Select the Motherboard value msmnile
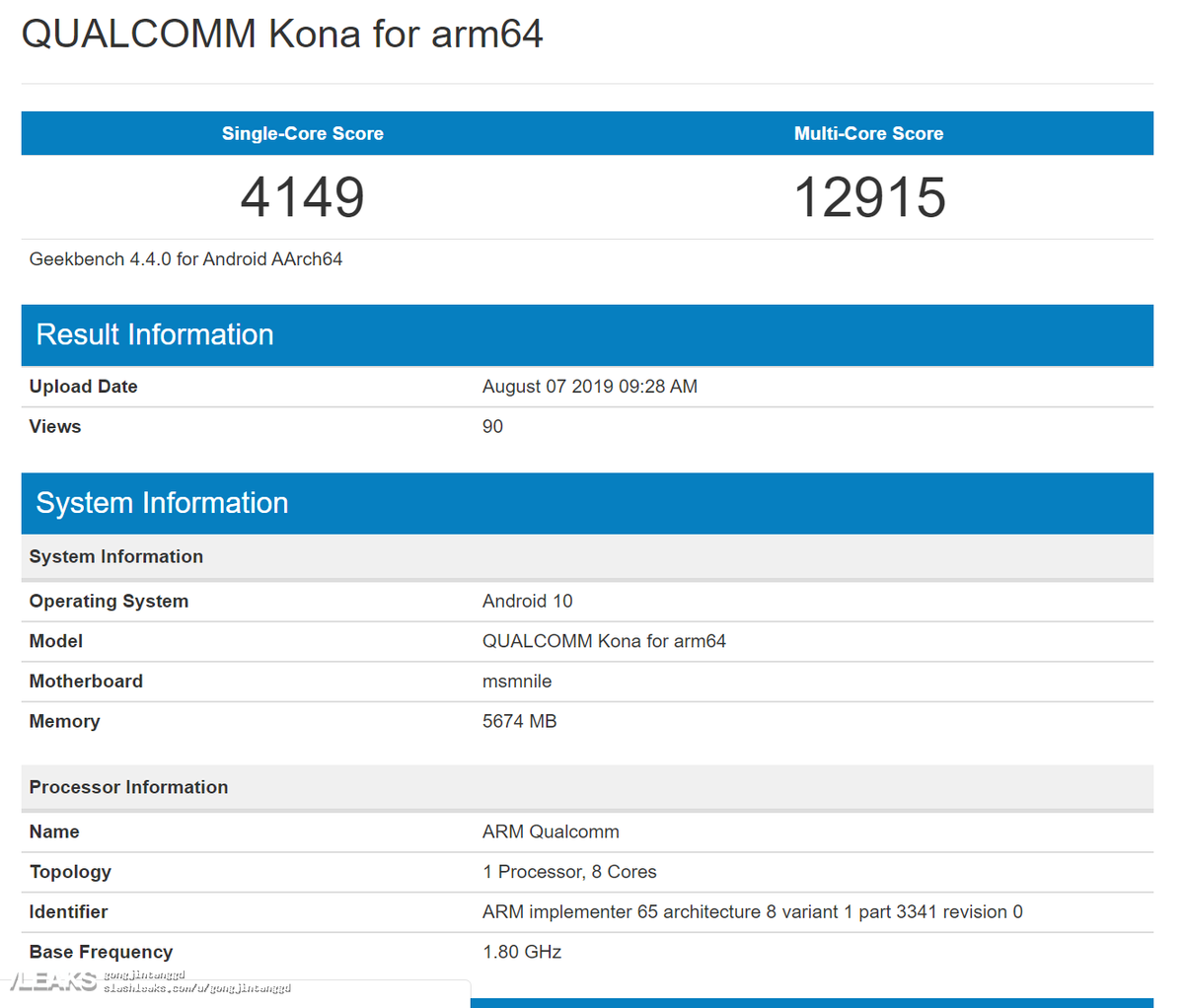Image resolution: width=1184 pixels, height=1008 pixels. click(x=517, y=681)
